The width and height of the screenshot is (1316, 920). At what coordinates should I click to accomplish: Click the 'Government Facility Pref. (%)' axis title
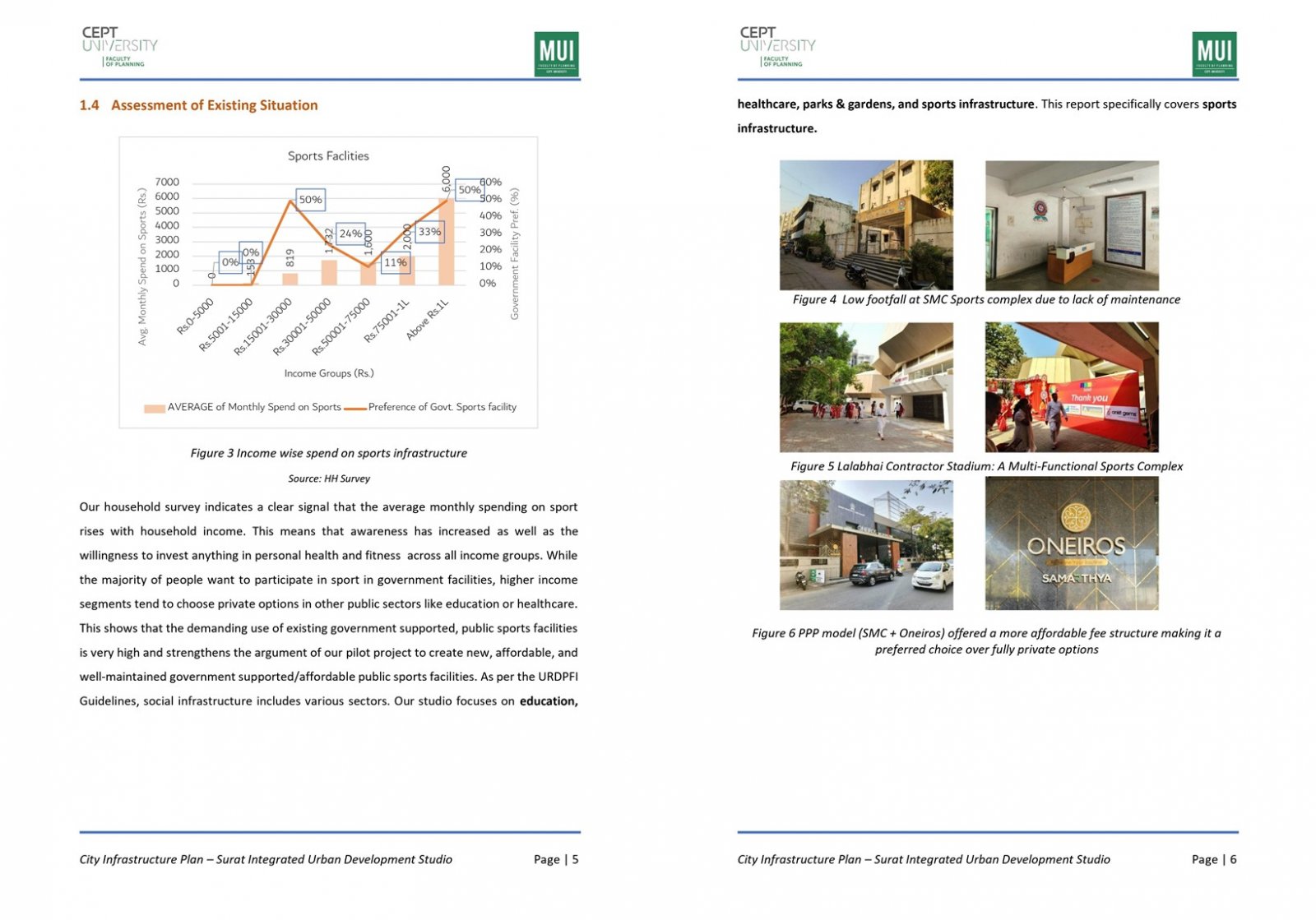(515, 254)
